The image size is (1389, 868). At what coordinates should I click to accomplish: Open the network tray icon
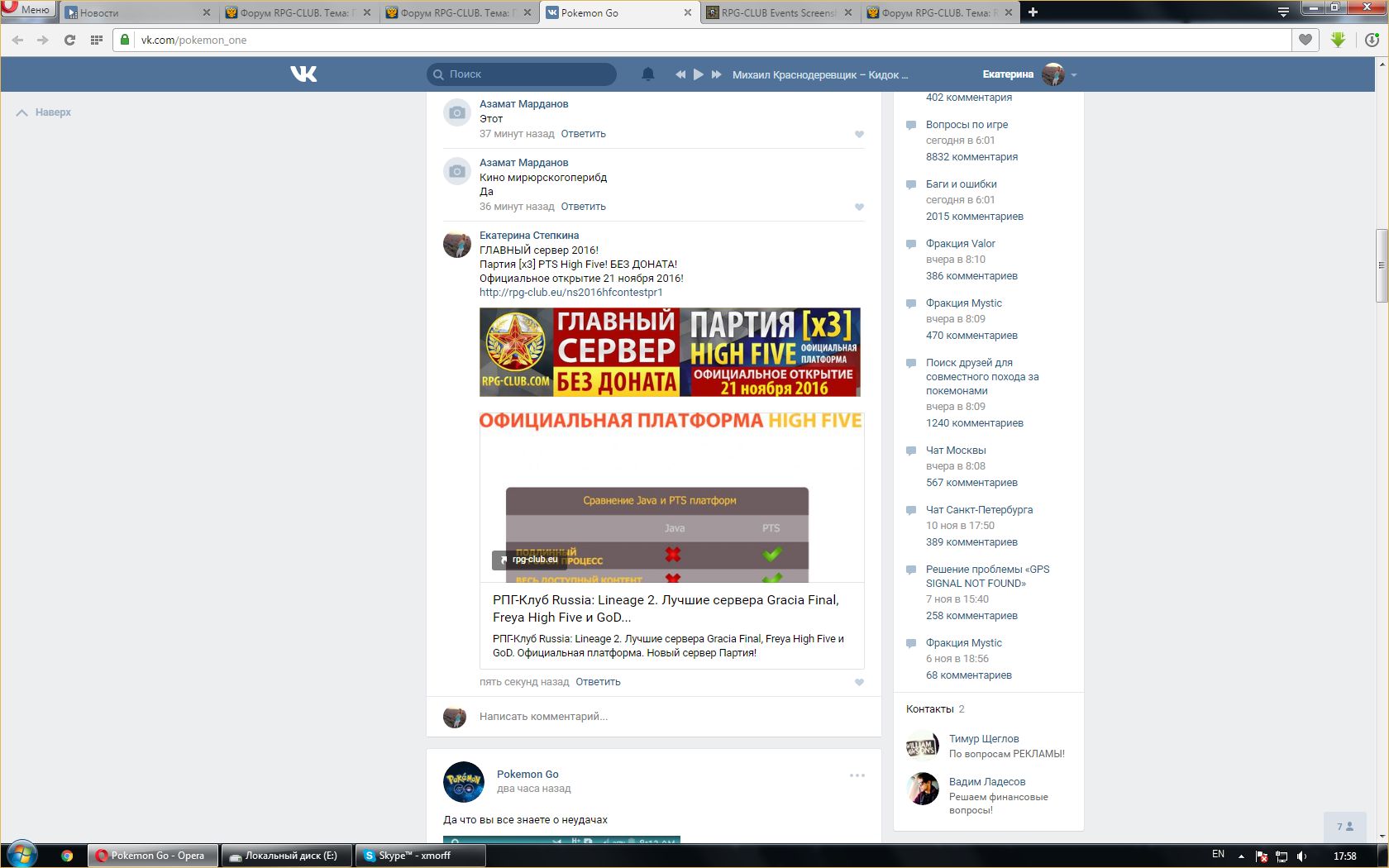[1282, 856]
